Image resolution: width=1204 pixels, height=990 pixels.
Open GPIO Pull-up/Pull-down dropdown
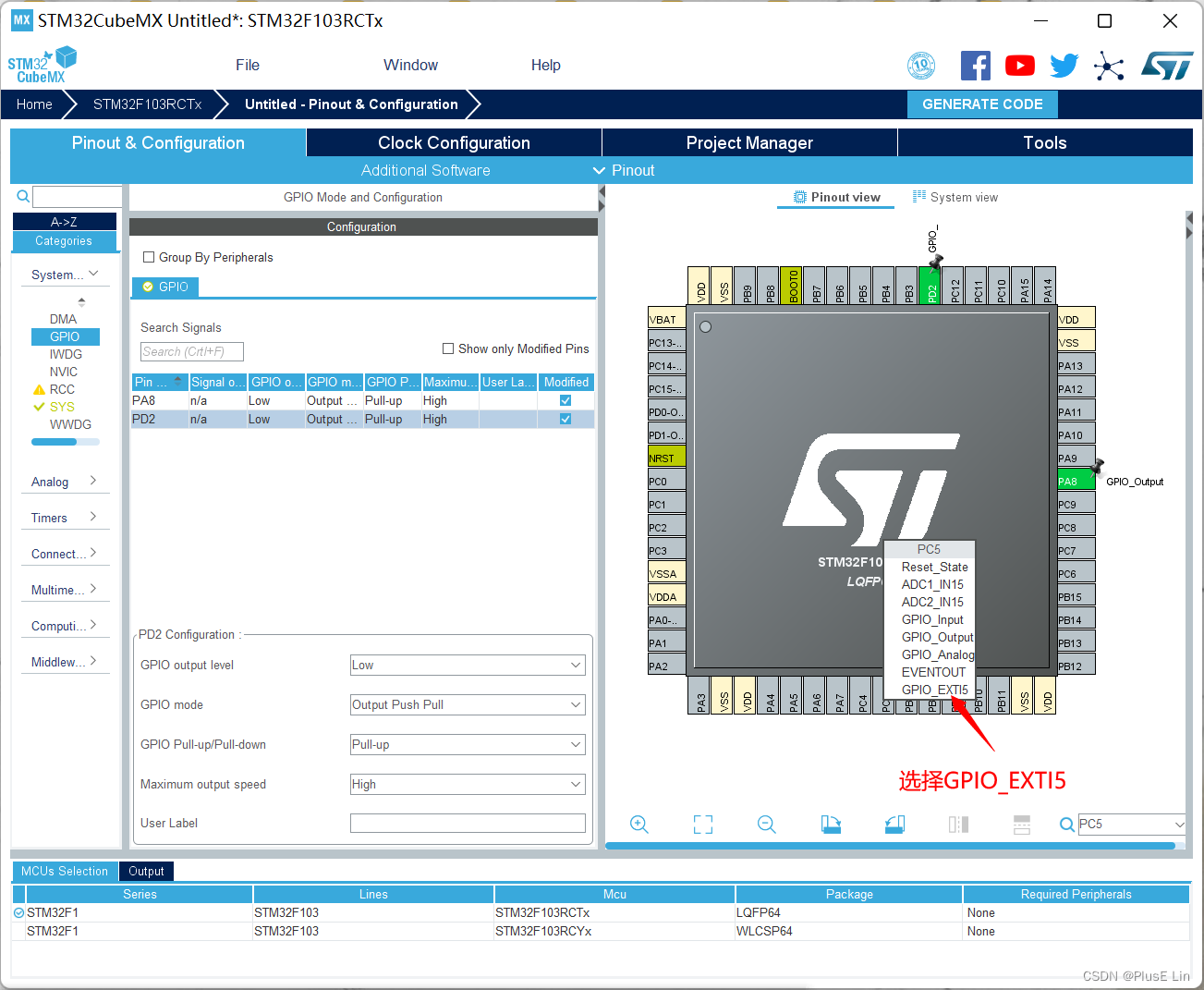(x=468, y=744)
